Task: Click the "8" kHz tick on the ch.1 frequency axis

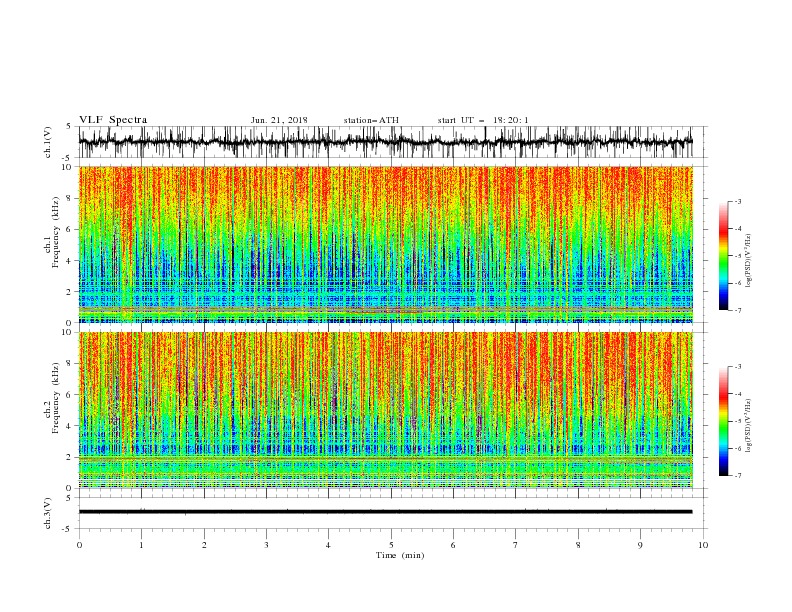Action: (x=69, y=198)
